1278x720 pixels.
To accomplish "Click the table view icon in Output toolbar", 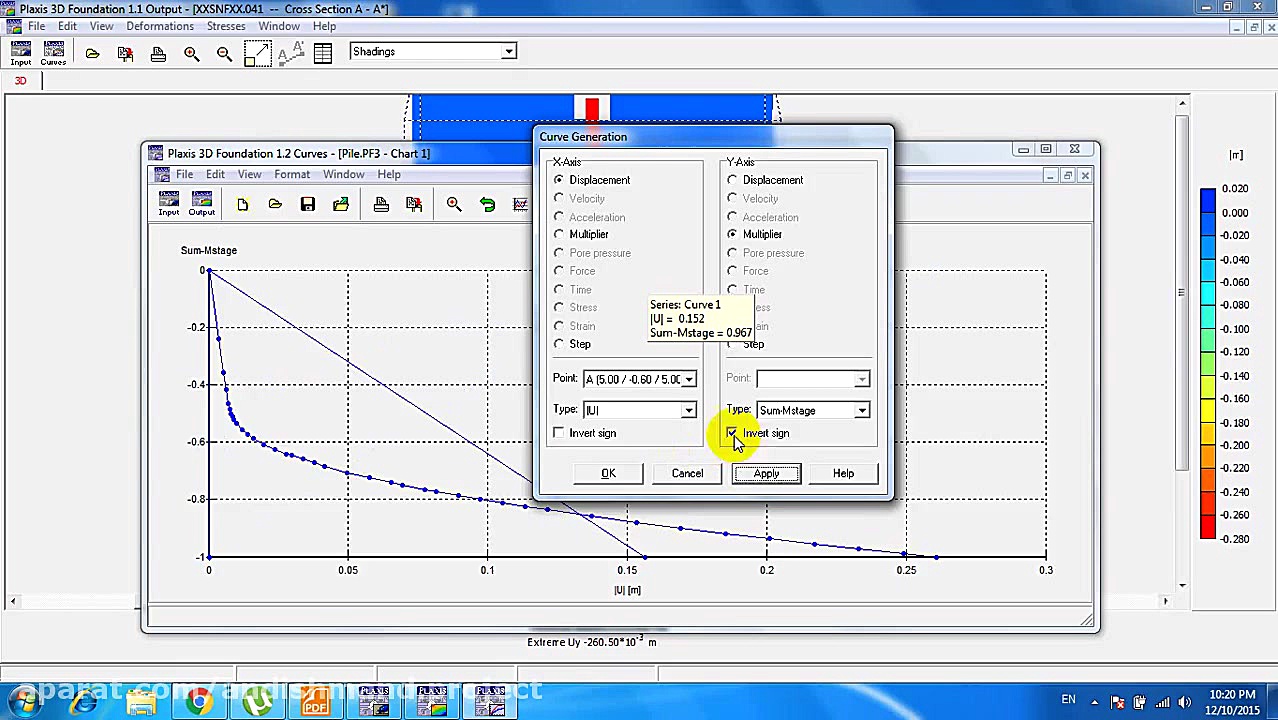I will click(x=322, y=53).
